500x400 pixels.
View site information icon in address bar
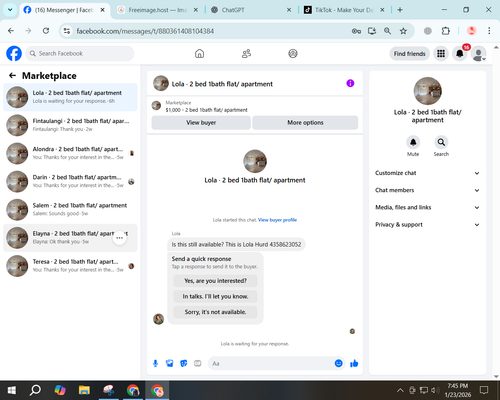(67, 31)
